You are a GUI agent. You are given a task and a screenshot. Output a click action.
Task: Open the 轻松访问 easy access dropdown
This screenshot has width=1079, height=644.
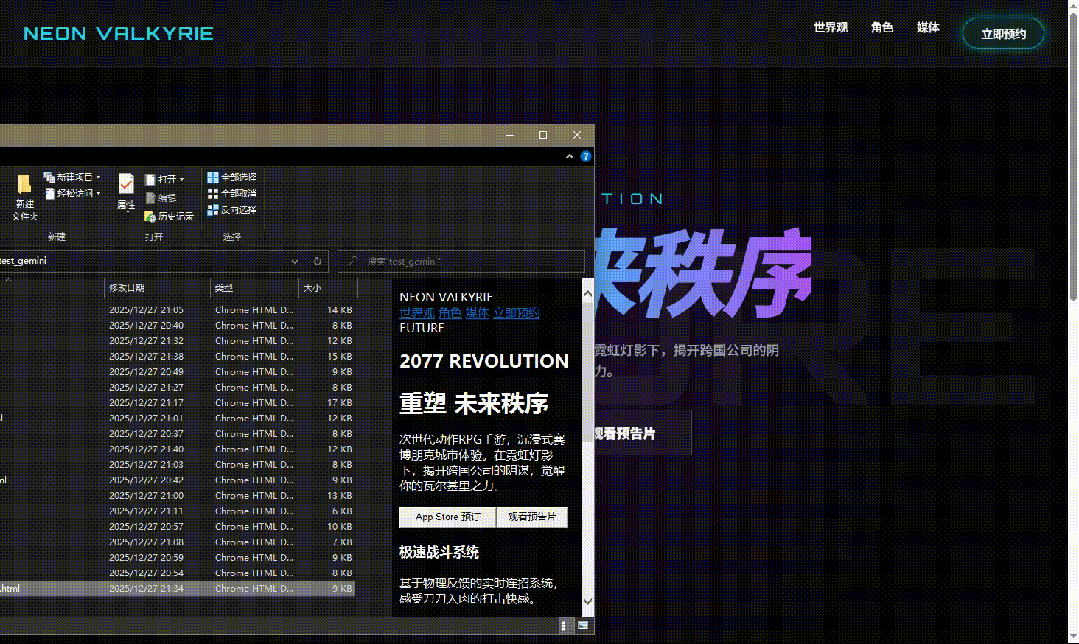72,193
